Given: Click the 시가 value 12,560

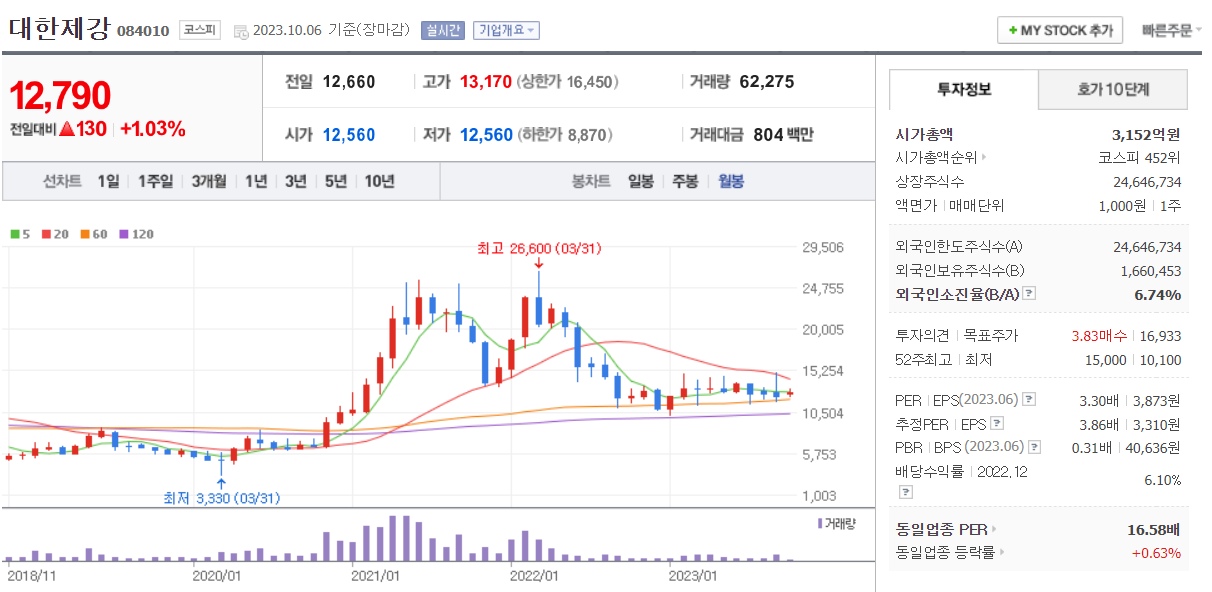Looking at the screenshot, I should coord(349,134).
